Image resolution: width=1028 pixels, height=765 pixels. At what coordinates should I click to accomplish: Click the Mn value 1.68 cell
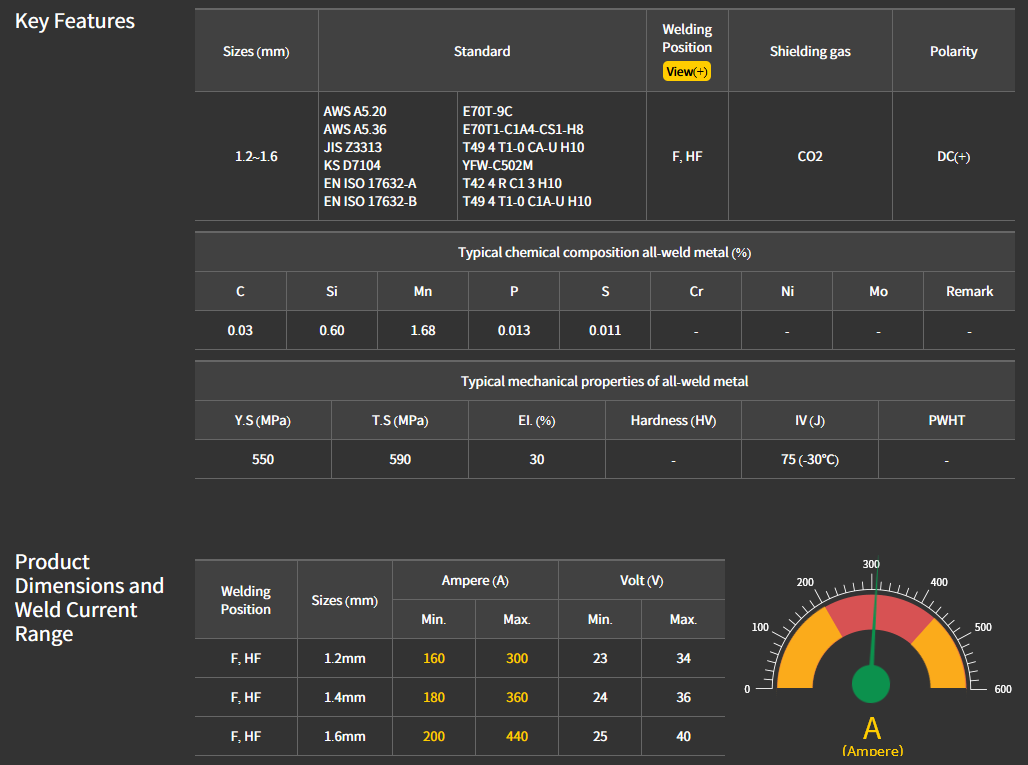[423, 330]
